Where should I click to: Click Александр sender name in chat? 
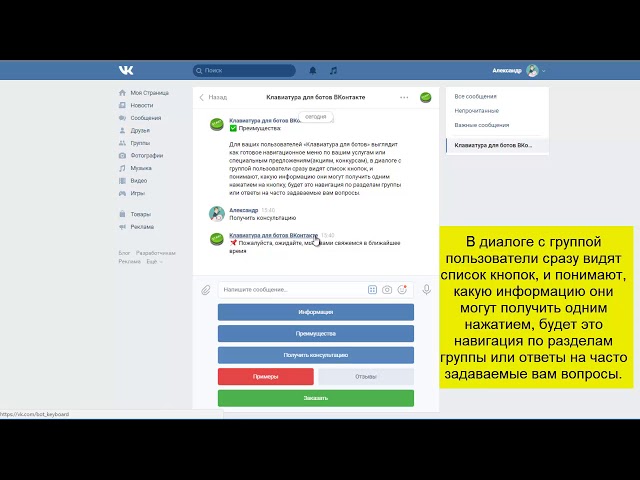point(244,210)
